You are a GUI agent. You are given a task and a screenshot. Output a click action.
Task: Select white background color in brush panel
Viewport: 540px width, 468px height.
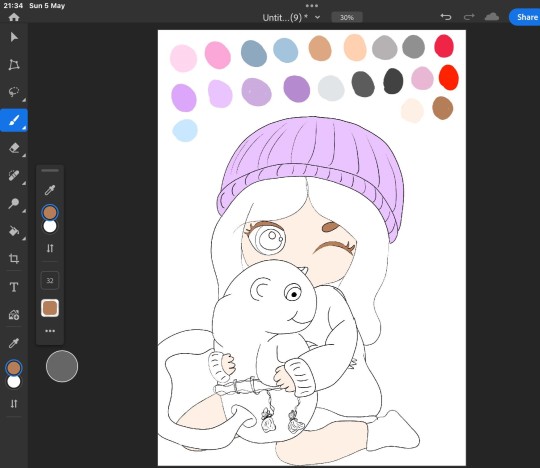click(x=50, y=227)
